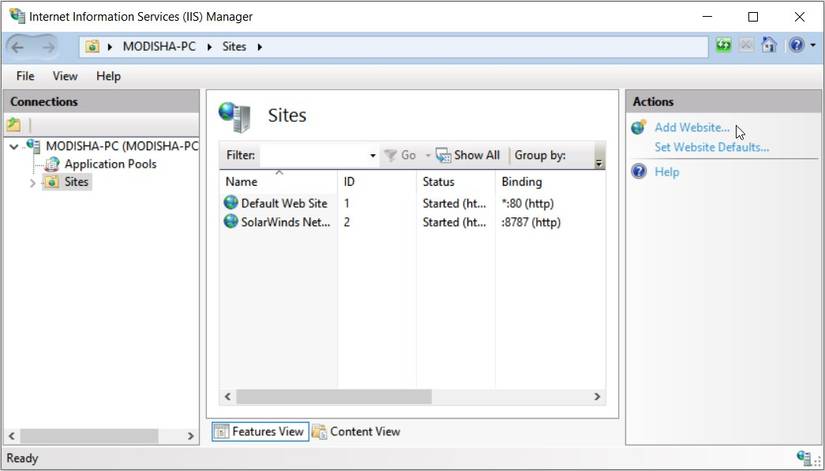Click the Connections pane horizontal scrollbar thumb
This screenshot has width=825, height=471.
[89, 436]
